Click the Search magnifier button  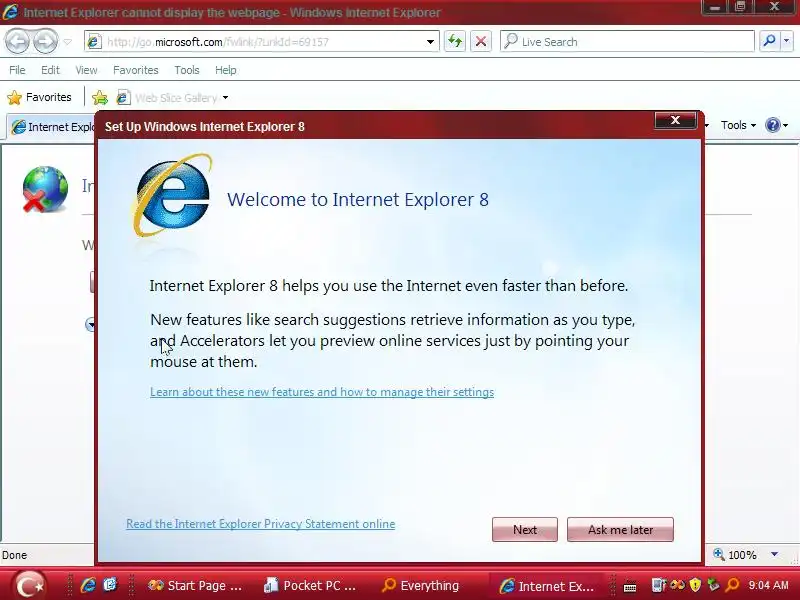click(x=769, y=41)
